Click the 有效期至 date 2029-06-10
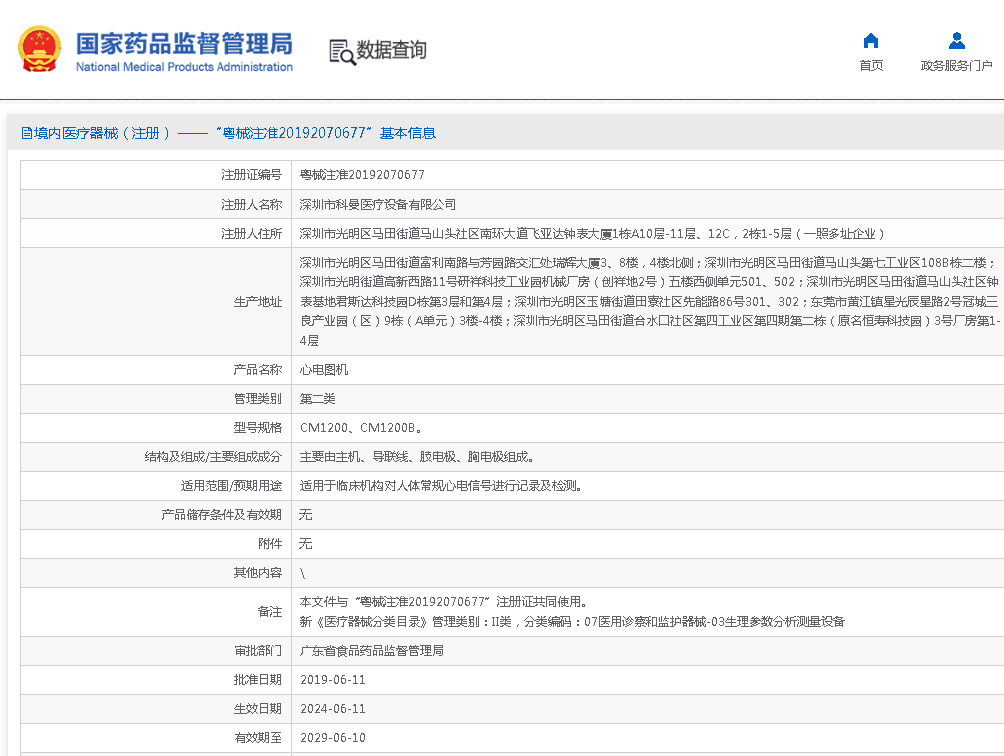Viewport: 1004px width, 756px height. point(335,737)
